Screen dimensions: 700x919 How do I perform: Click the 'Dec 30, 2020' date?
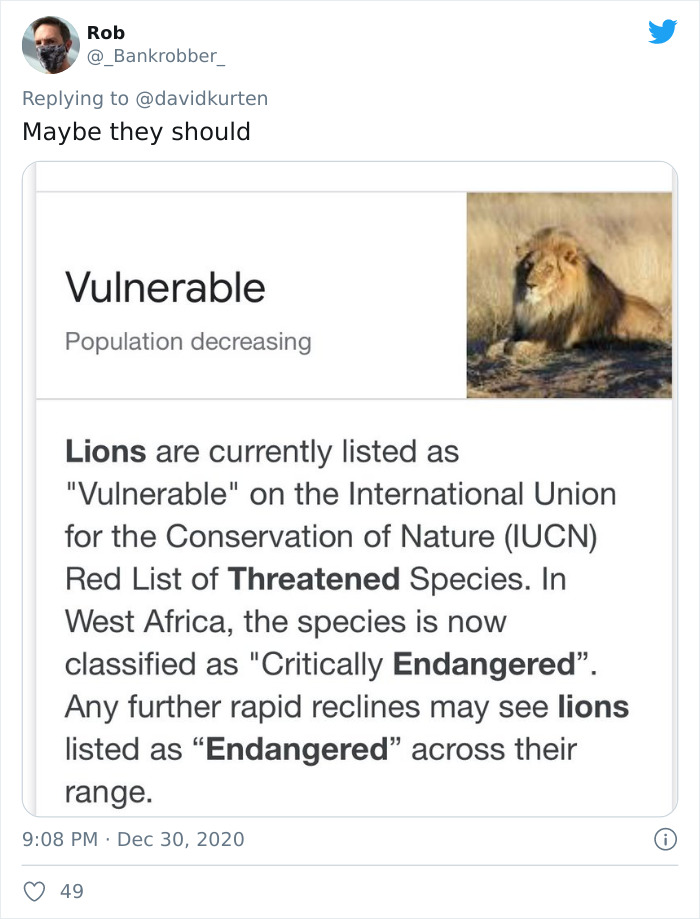point(180,839)
